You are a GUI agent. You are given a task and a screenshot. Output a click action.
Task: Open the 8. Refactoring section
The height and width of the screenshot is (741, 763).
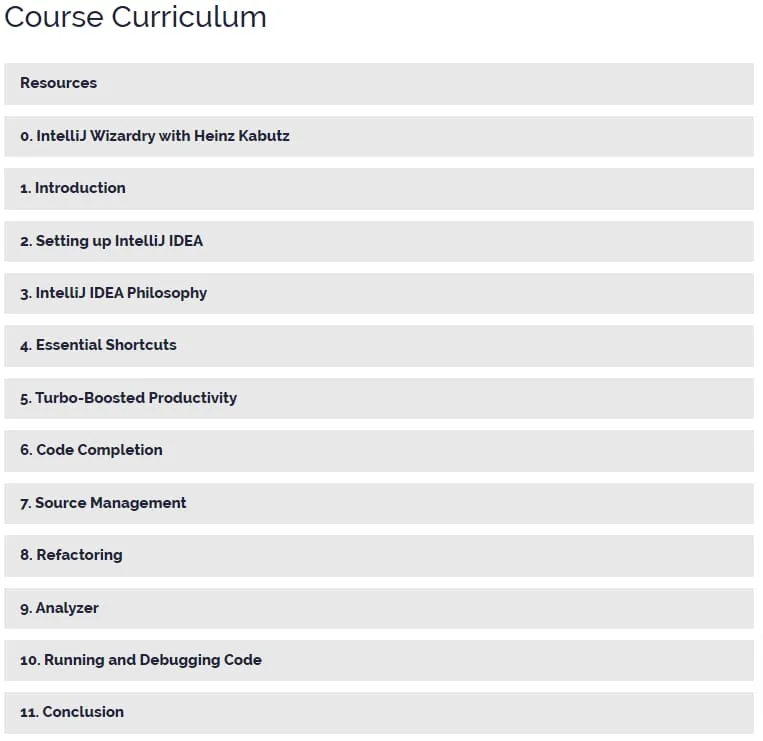coord(379,556)
